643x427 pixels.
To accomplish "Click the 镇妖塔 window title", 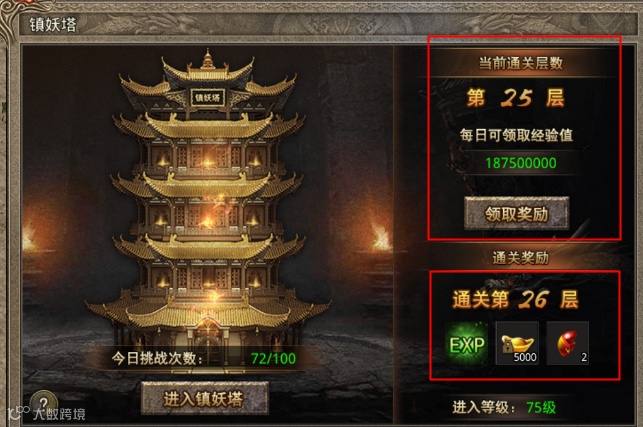I will pyautogui.click(x=53, y=24).
